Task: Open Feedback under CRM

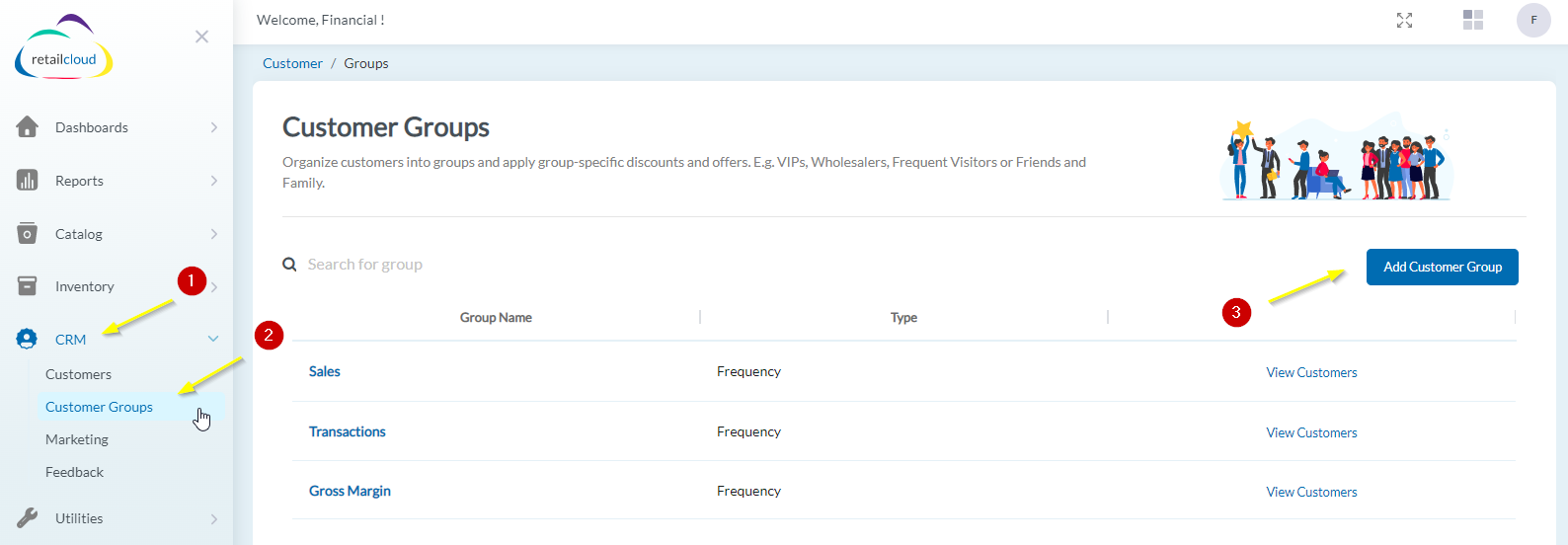Action: point(74,472)
